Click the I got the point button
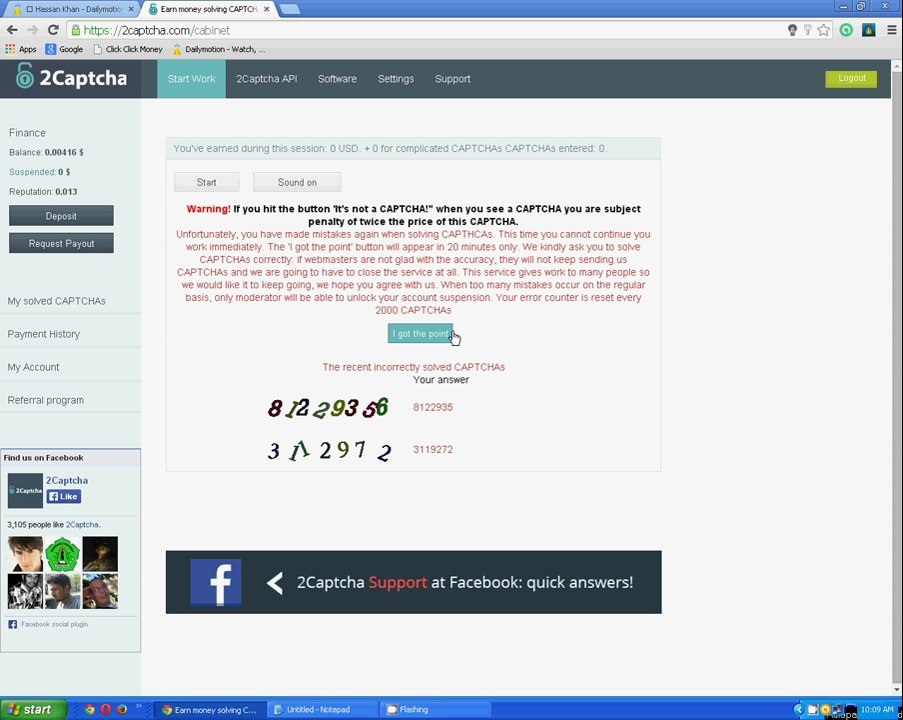Viewport: 903px width, 720px height. 420,334
